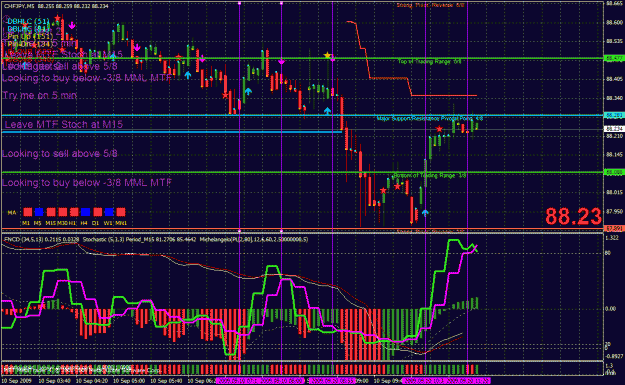Click the green 88.477 price tag
Image resolution: width=625 pixels, height=385 pixels.
614,58
